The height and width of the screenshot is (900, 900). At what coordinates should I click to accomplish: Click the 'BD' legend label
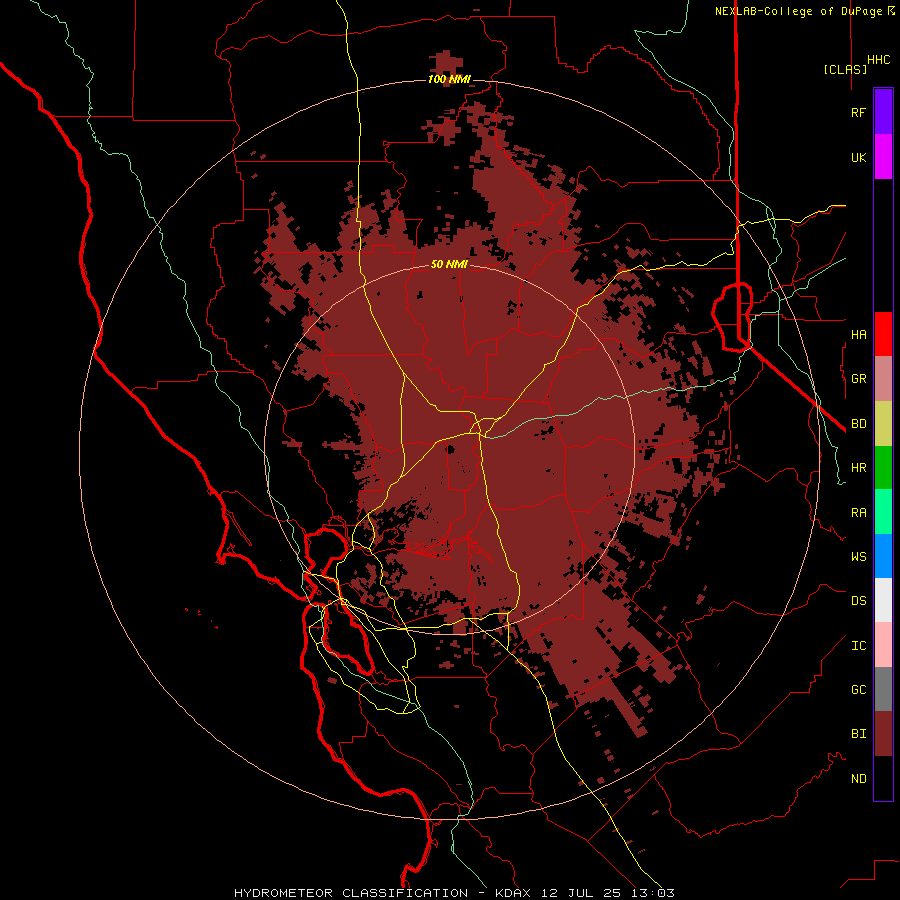(x=858, y=424)
